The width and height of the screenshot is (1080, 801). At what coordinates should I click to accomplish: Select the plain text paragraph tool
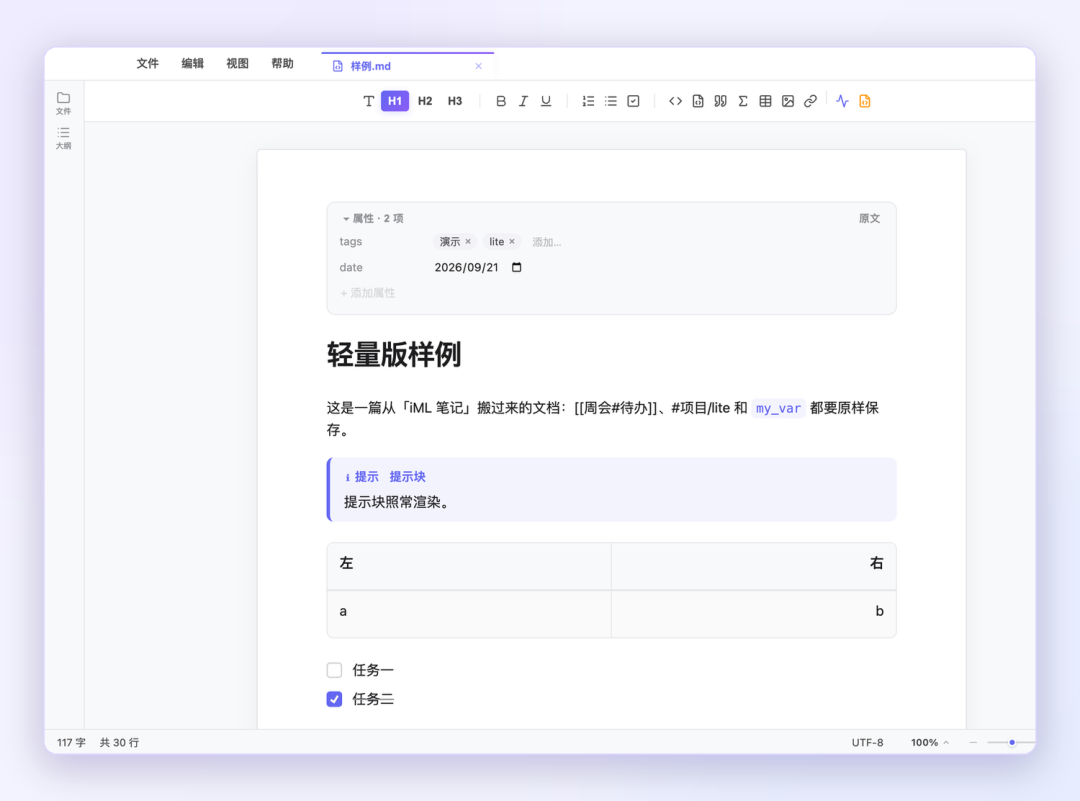coord(368,101)
